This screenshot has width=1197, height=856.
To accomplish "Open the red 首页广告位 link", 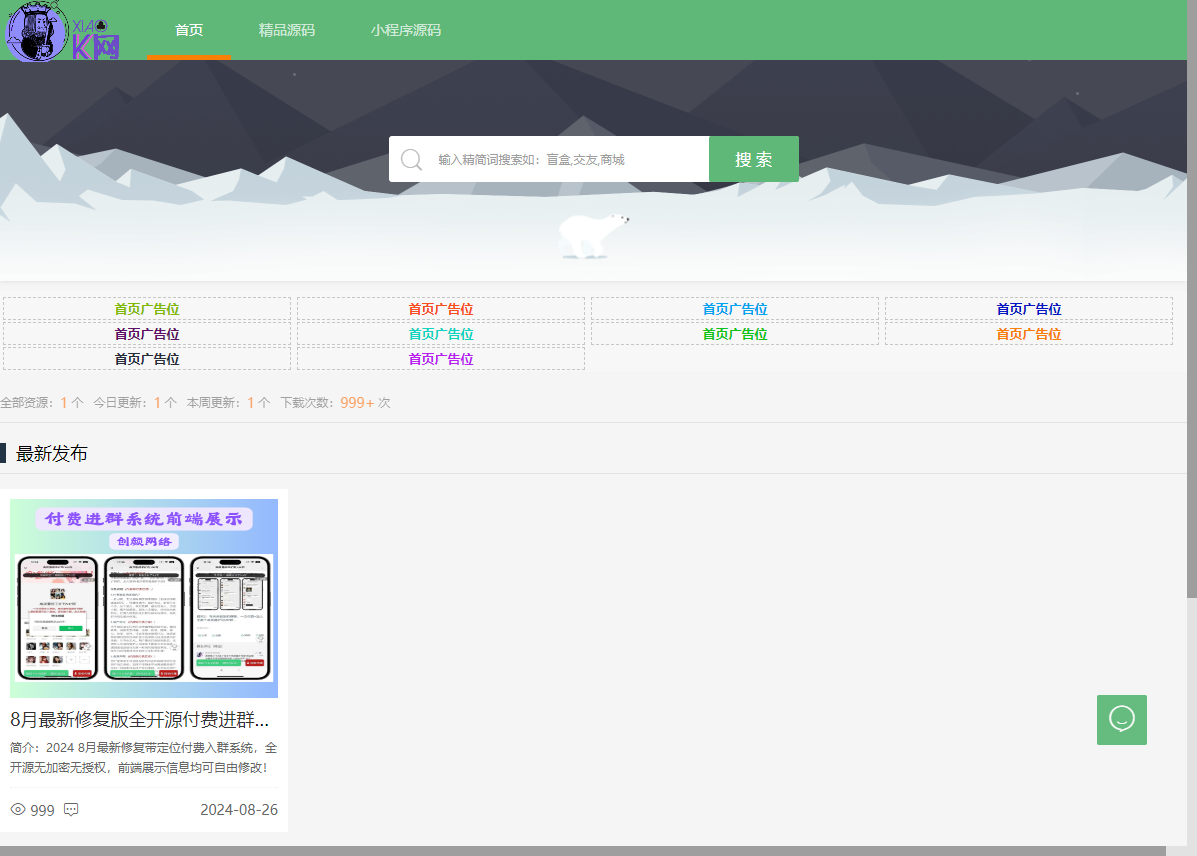I will click(x=440, y=309).
